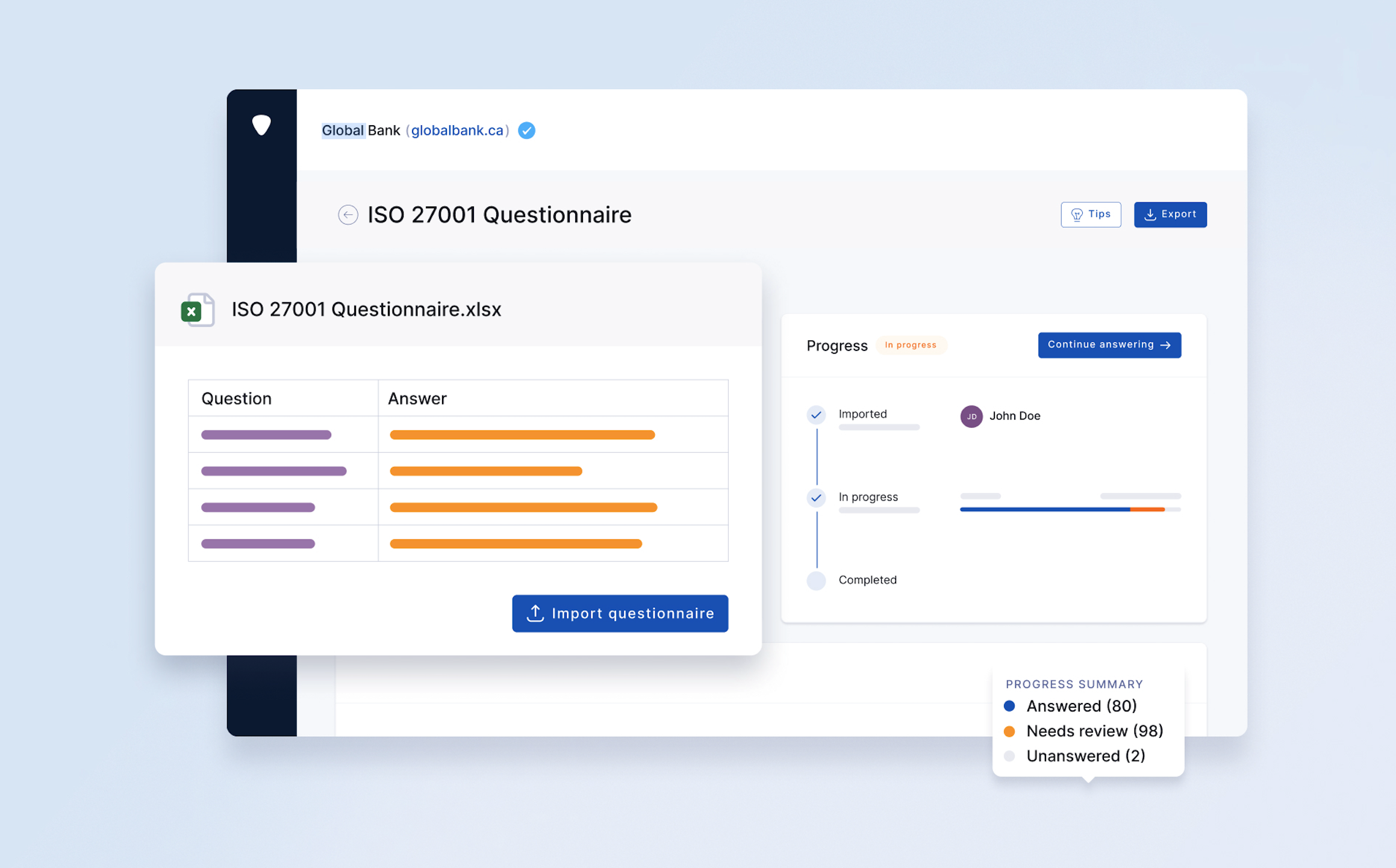Click the 'ISO 27001 Questionnaire' page title

pyautogui.click(x=499, y=215)
